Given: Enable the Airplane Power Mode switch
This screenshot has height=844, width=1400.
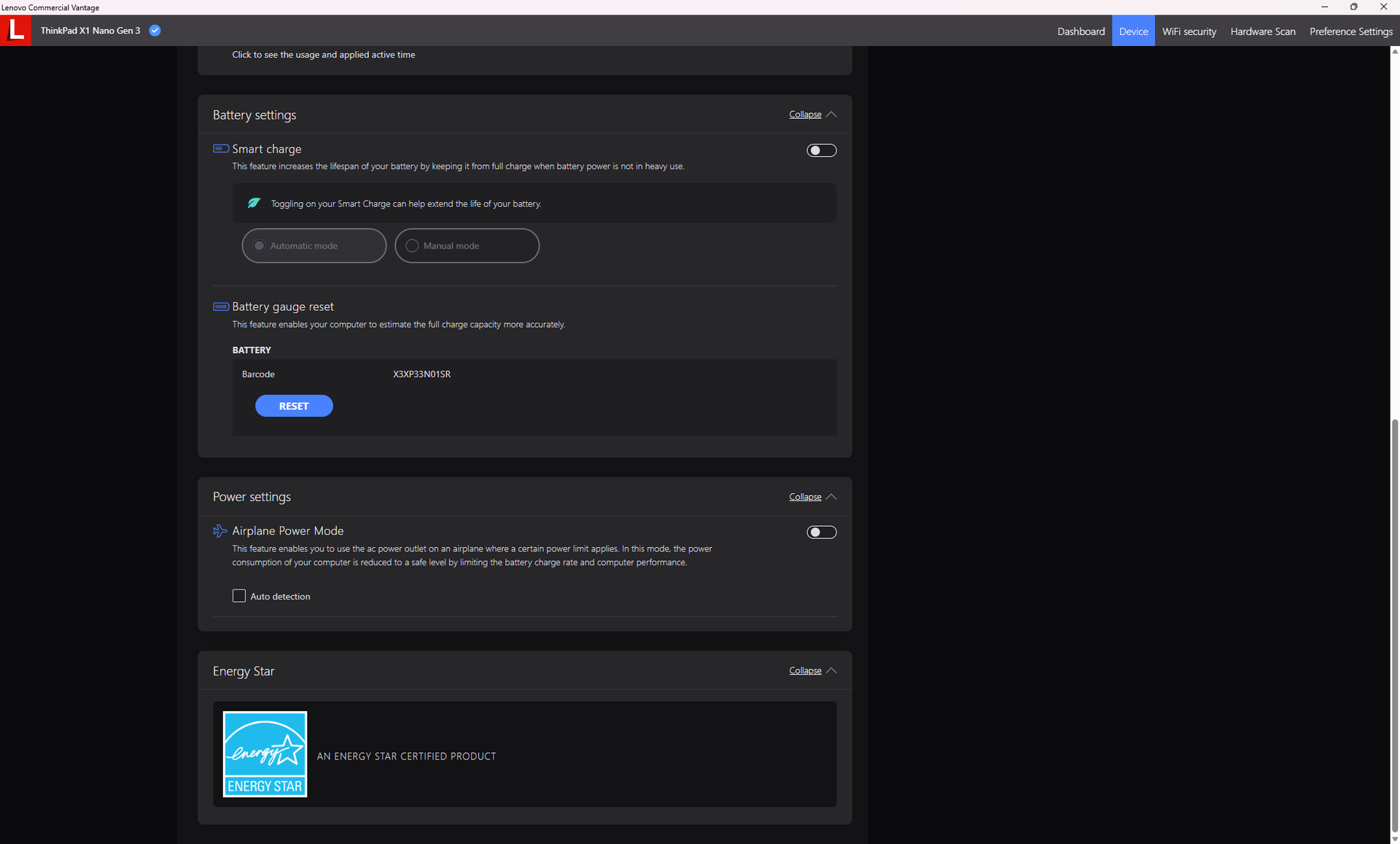Looking at the screenshot, I should pyautogui.click(x=821, y=533).
